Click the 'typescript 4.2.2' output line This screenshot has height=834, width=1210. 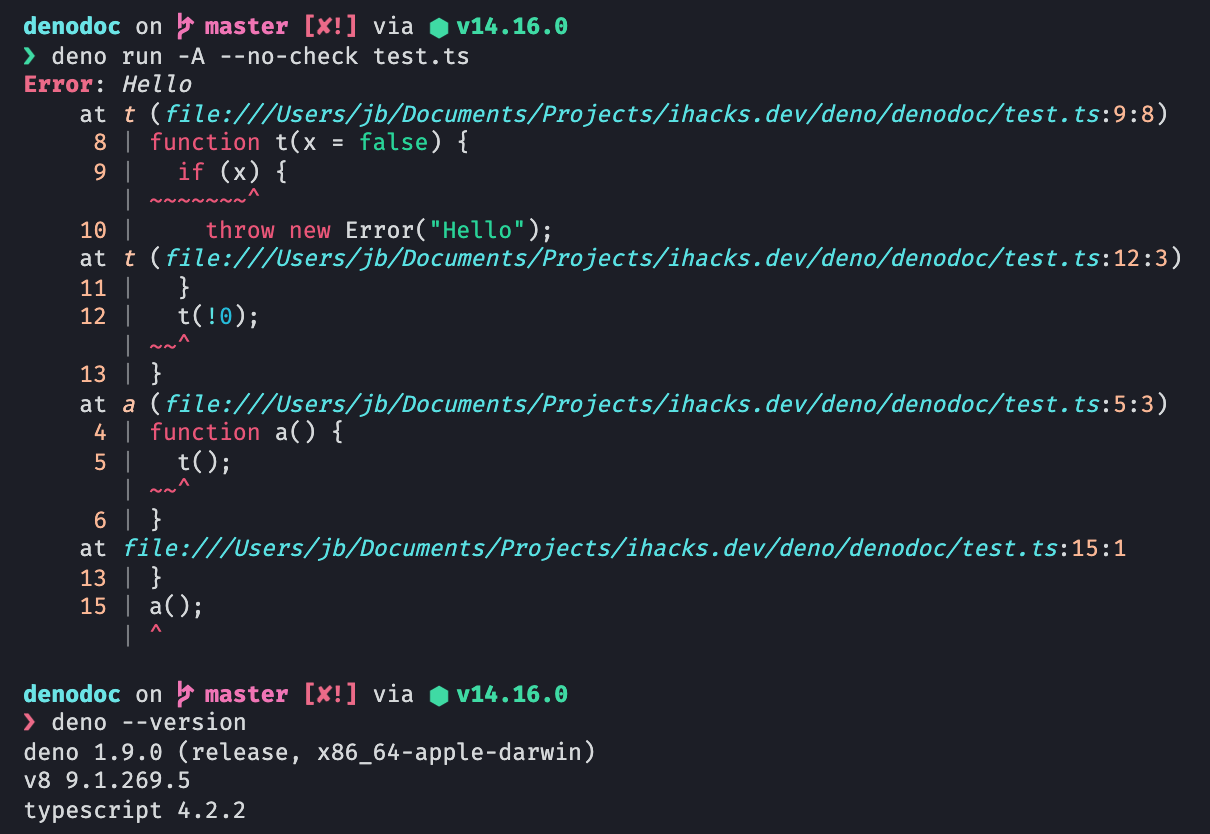click(x=135, y=810)
